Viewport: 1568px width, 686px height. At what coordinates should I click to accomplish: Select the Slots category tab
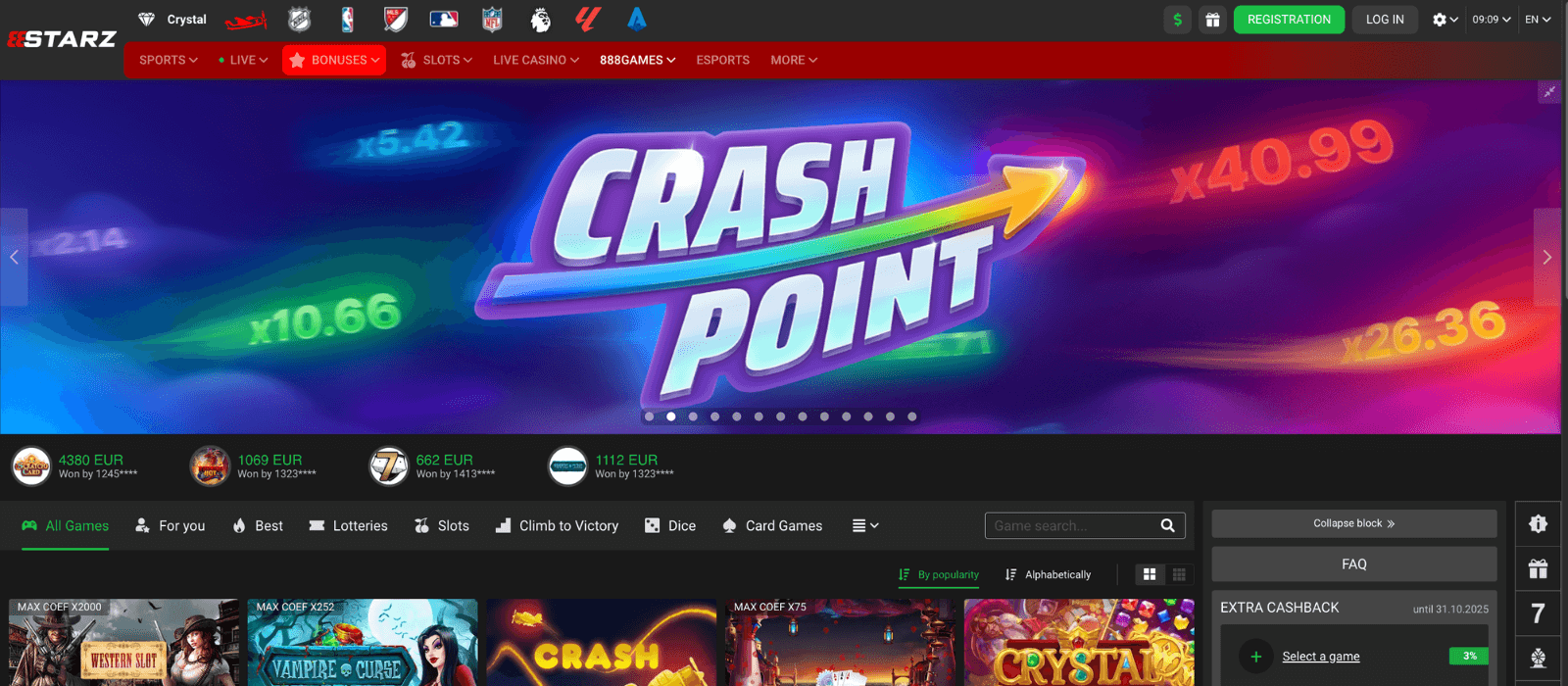pyautogui.click(x=442, y=526)
